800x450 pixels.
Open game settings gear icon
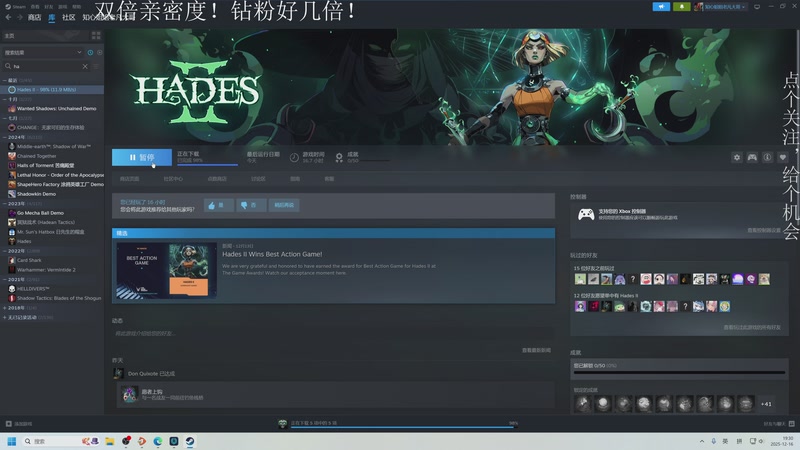point(737,158)
